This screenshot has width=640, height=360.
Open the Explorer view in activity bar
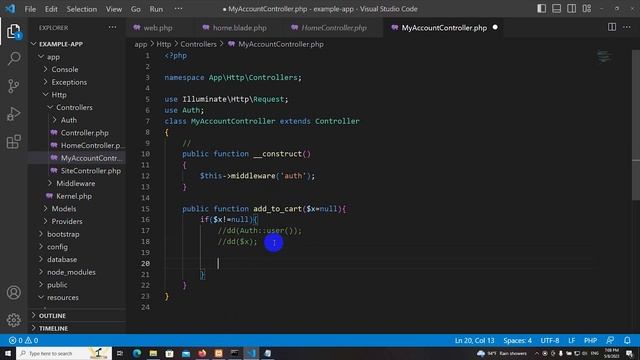[x=13, y=31]
